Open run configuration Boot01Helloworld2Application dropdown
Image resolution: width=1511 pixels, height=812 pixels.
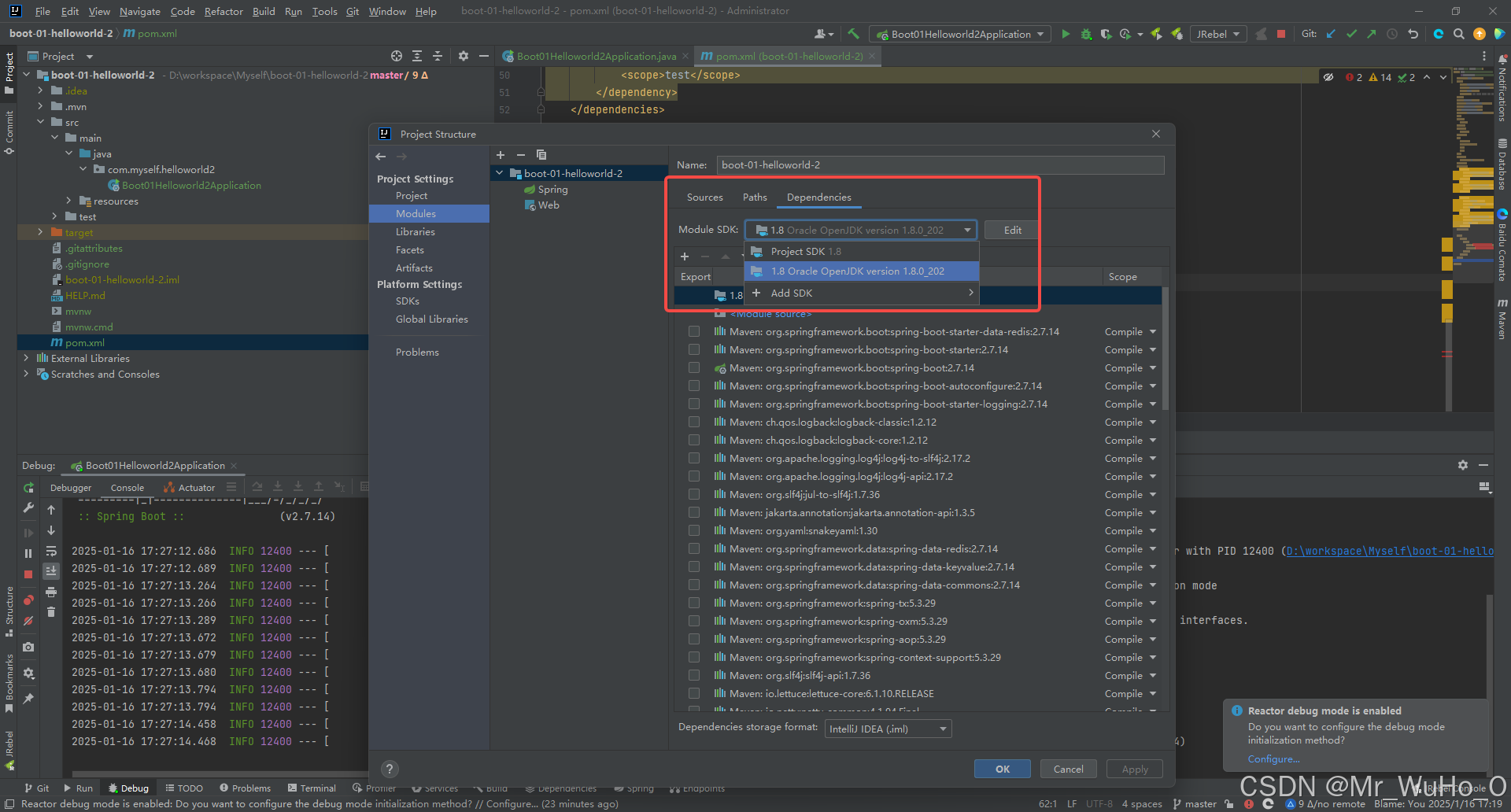[959, 34]
